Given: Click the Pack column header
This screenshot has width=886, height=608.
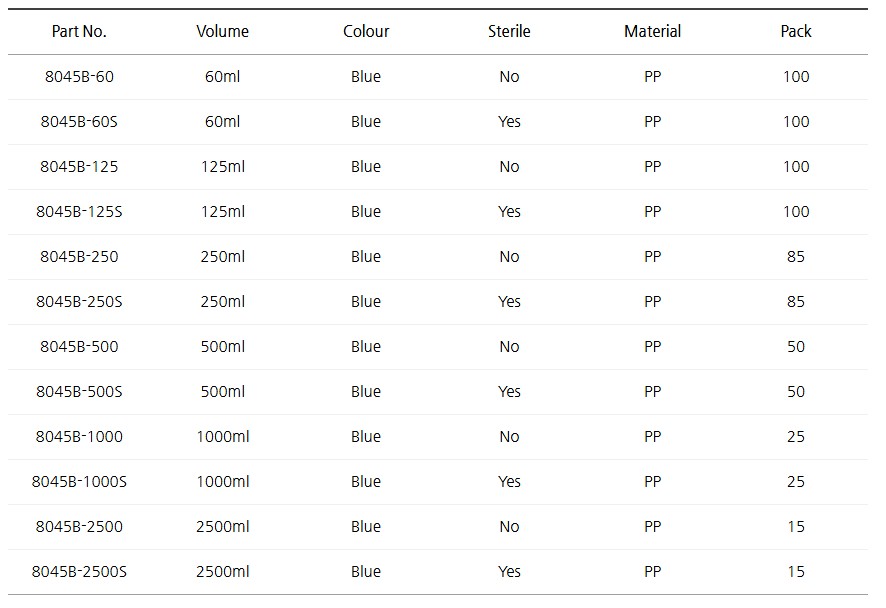Looking at the screenshot, I should [x=796, y=31].
